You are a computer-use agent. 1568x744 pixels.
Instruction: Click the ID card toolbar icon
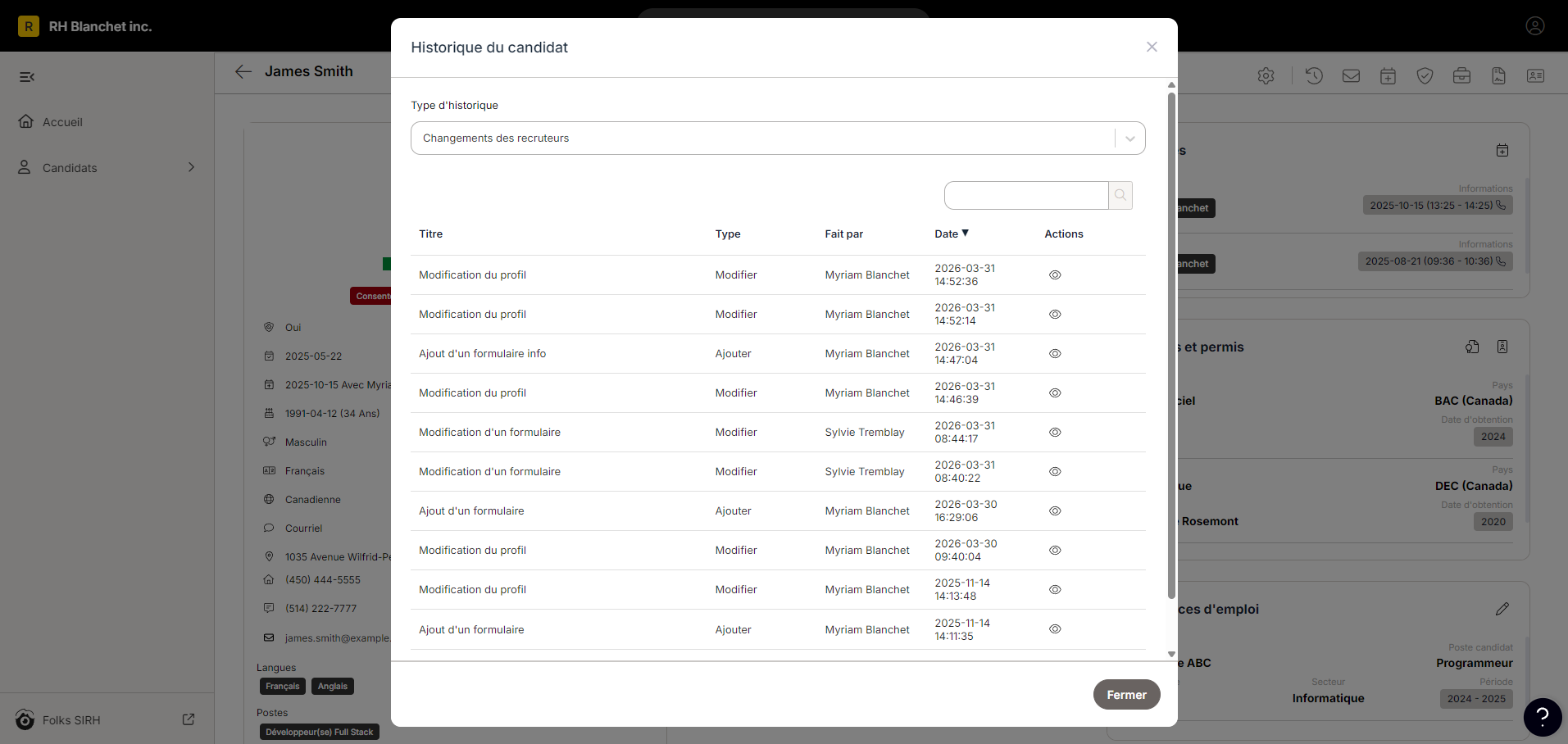[1535, 76]
